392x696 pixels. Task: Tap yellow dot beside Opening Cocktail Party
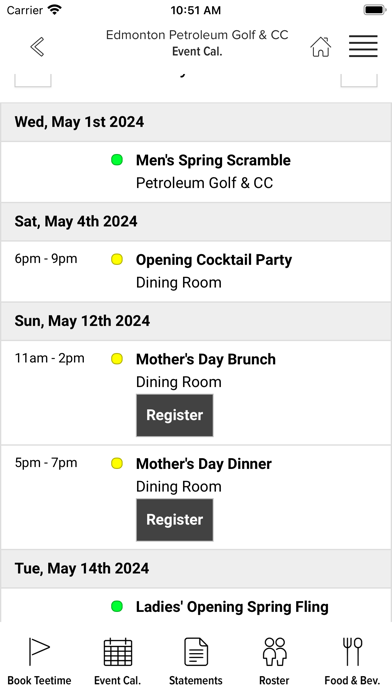117,259
